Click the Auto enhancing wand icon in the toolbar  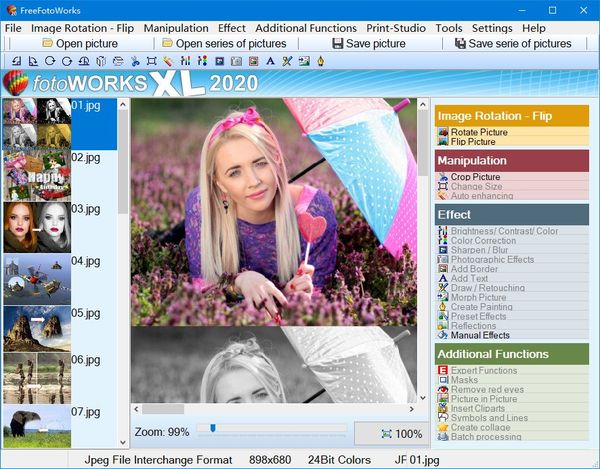pyautogui.click(x=168, y=61)
